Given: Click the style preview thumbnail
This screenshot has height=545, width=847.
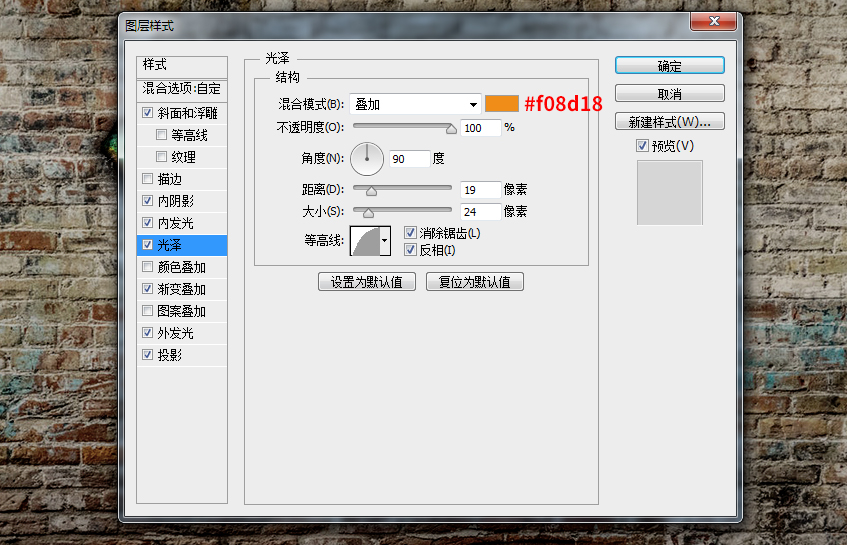Looking at the screenshot, I should [670, 192].
